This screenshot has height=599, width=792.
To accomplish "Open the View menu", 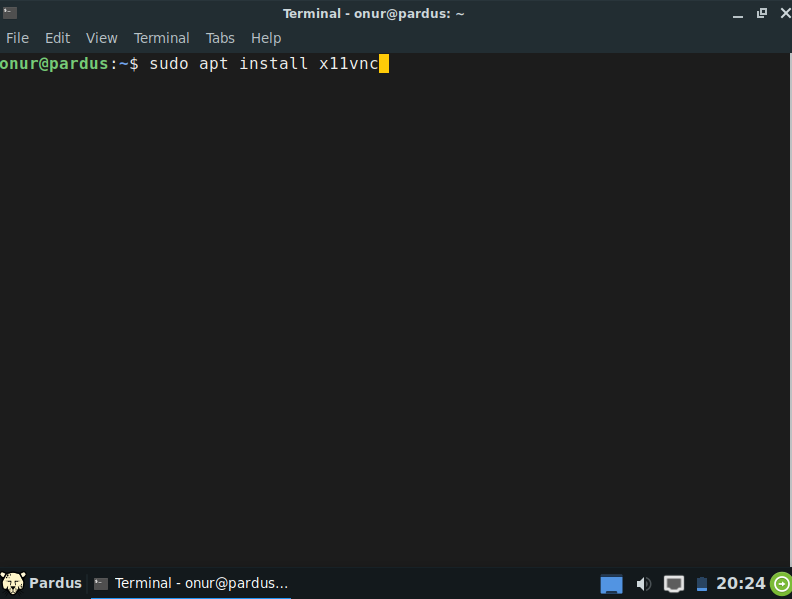I will 101,38.
